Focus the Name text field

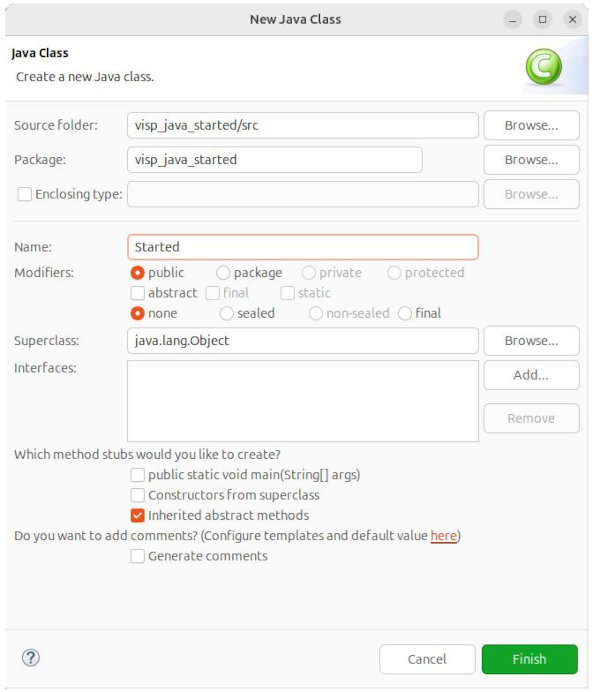pyautogui.click(x=303, y=247)
